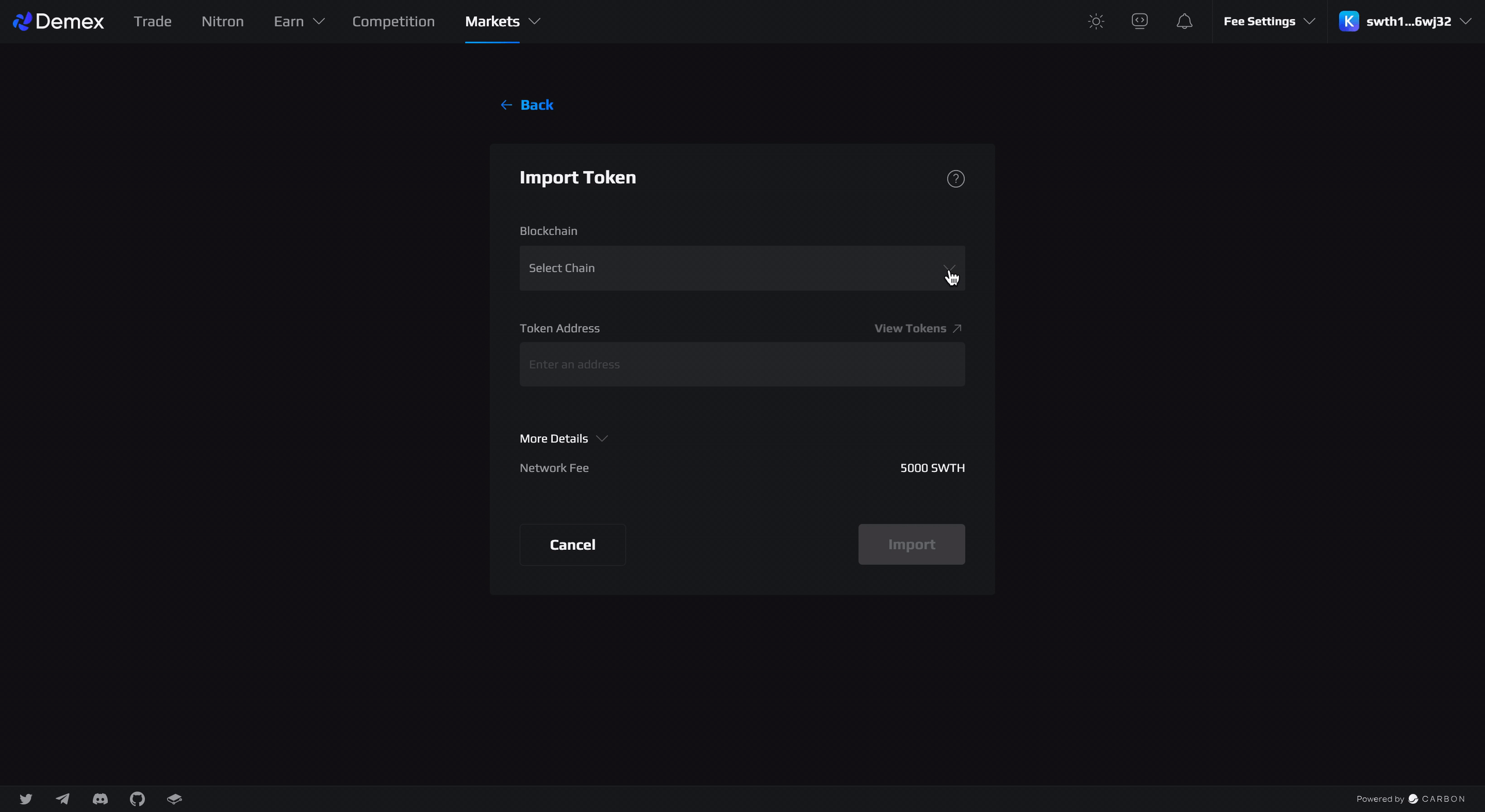The height and width of the screenshot is (812, 1485).
Task: Expand the Earn menu chevron
Action: pos(318,21)
